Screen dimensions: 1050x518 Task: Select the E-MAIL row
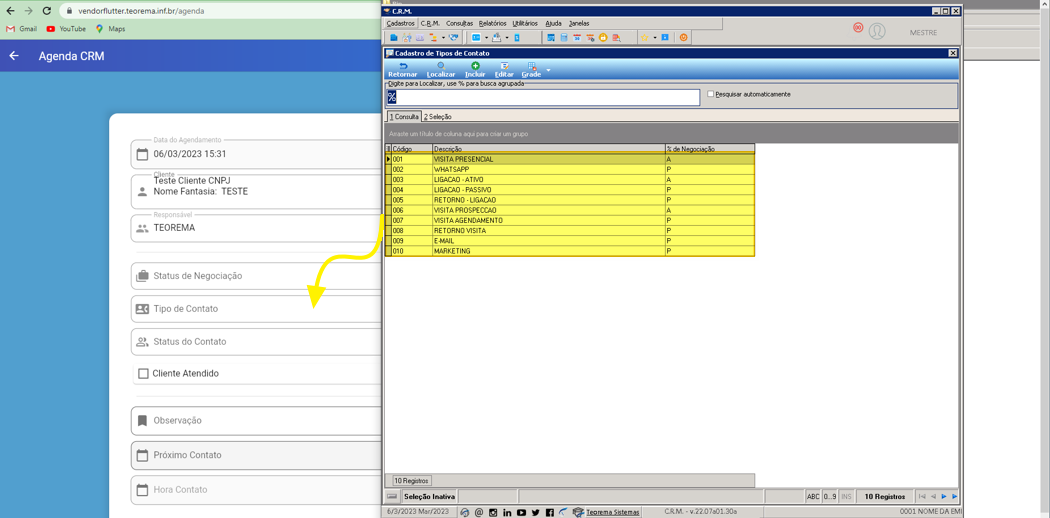571,240
